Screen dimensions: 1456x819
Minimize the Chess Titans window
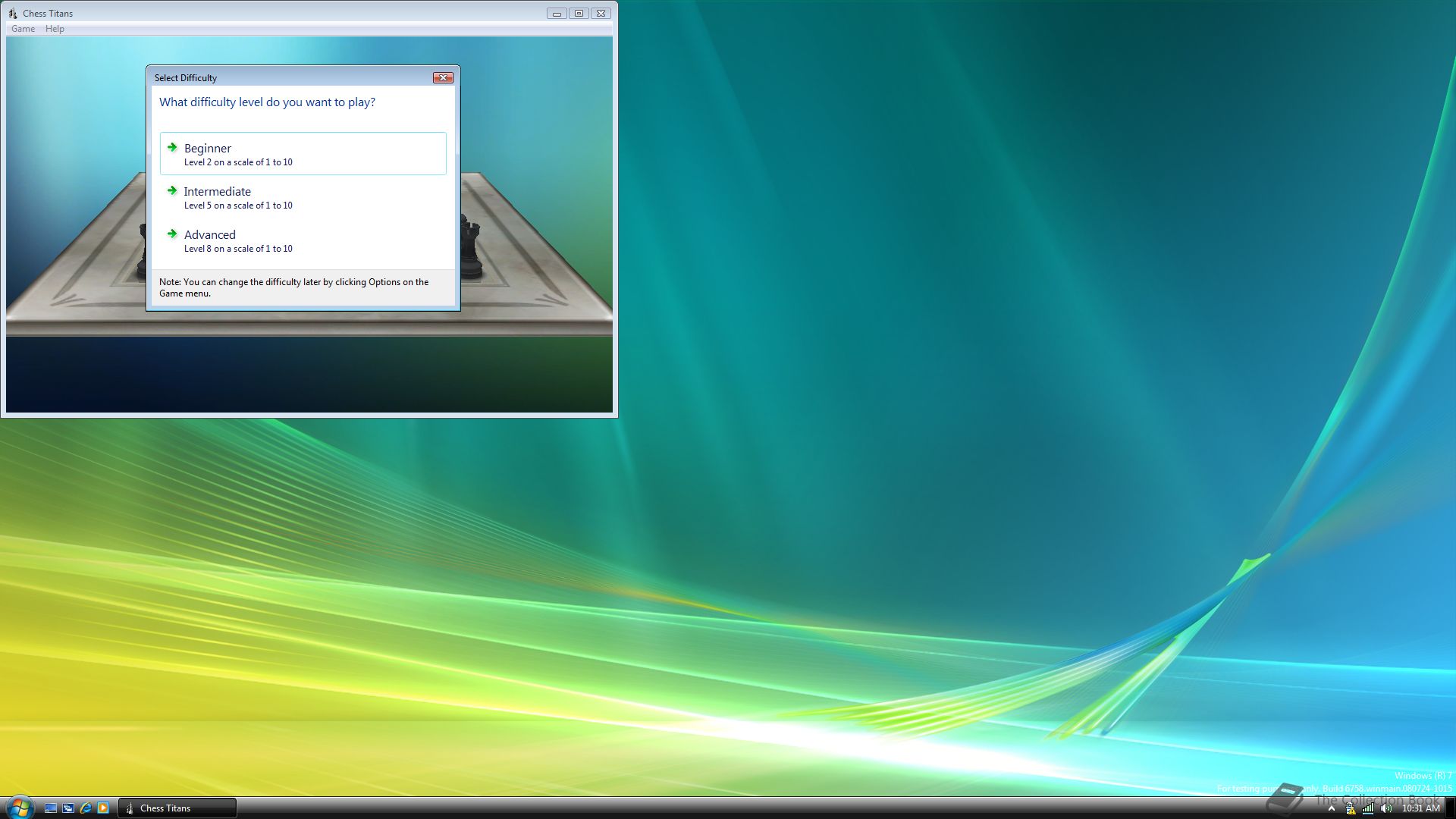click(x=557, y=13)
